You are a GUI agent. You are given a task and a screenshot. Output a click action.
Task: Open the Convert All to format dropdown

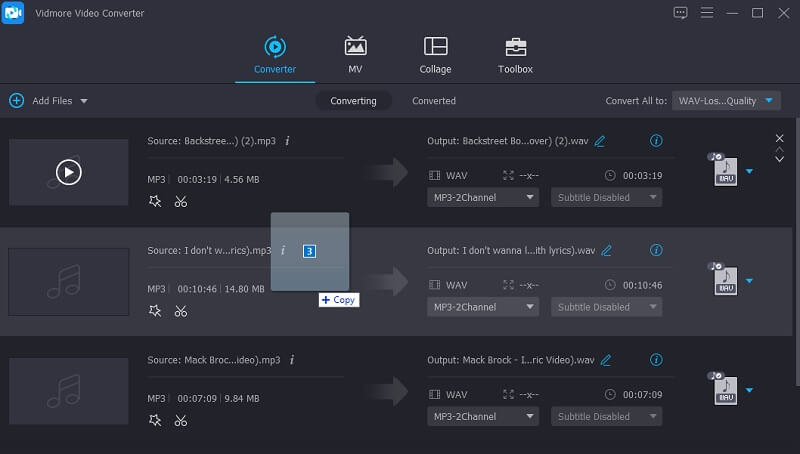[x=727, y=101]
